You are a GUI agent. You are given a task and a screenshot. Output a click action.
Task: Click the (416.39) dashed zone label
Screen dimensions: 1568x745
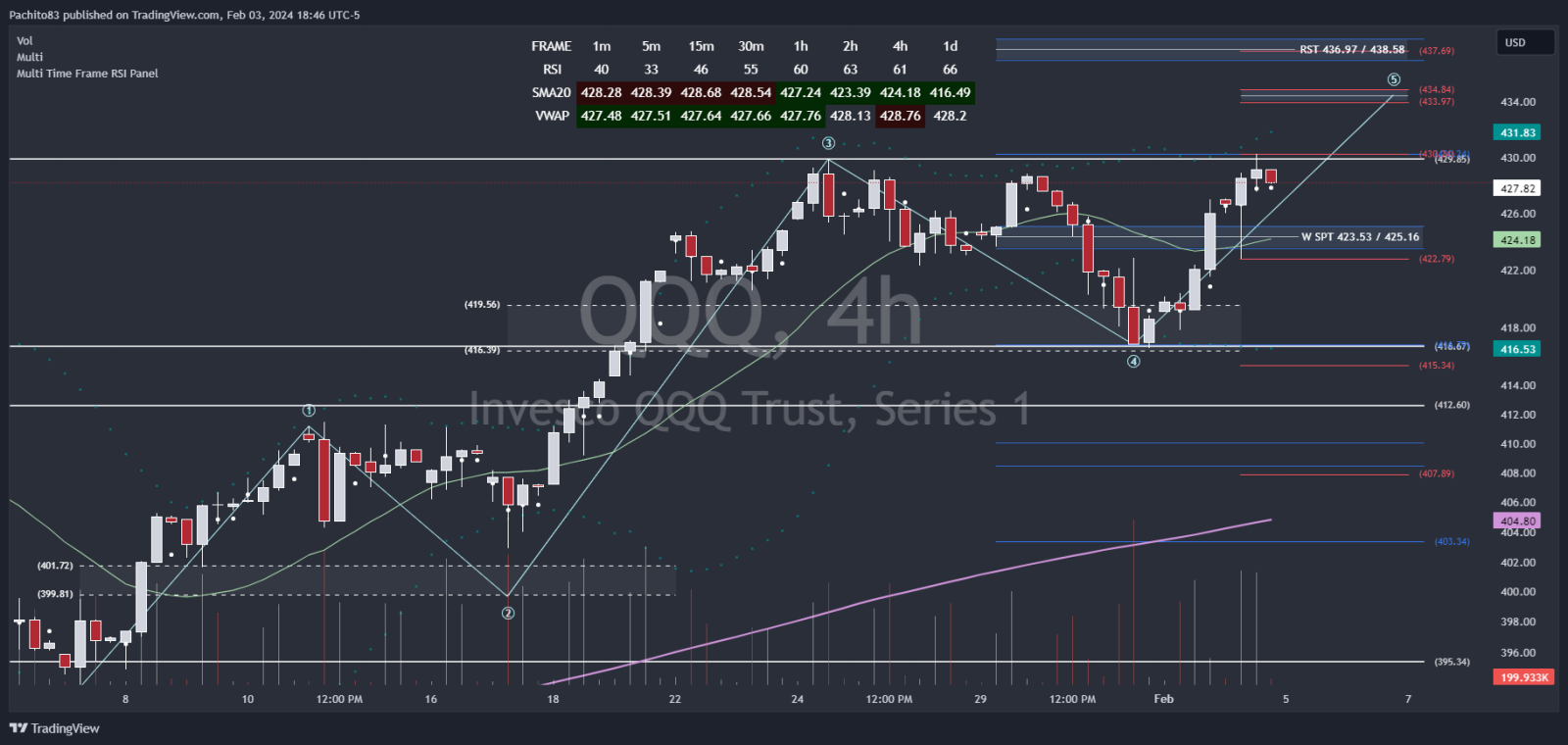click(482, 350)
